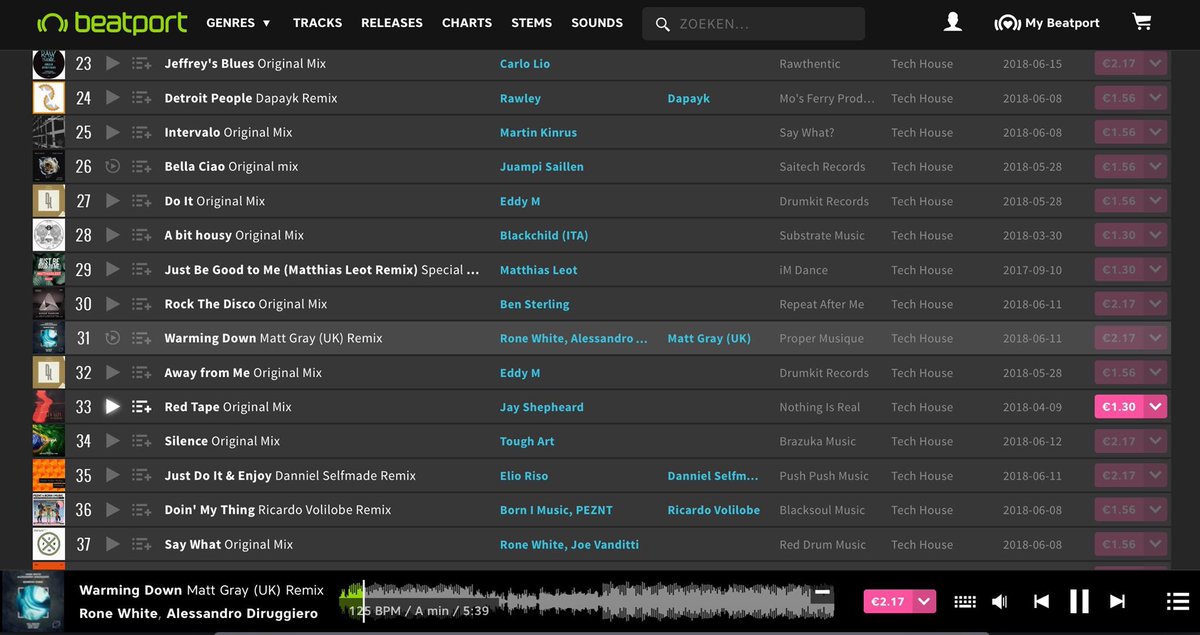Open the RELEASES menu
Viewport: 1200px width, 635px height.
(x=392, y=22)
